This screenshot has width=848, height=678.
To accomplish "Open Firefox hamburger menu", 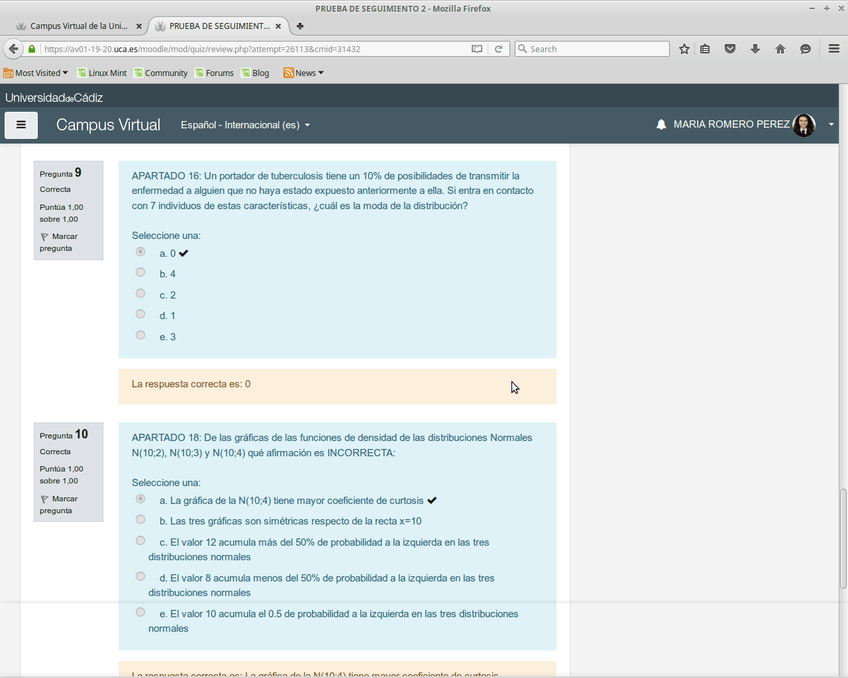I will tap(833, 49).
